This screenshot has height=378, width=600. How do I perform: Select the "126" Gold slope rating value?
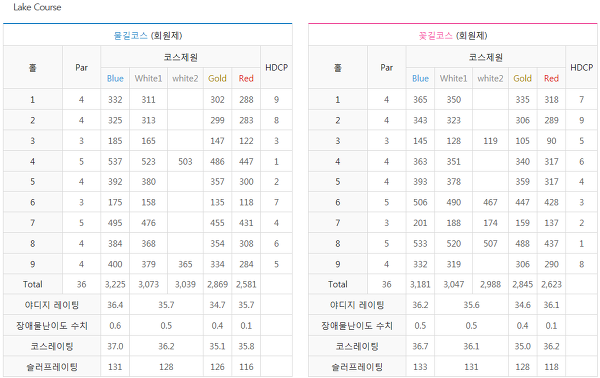pyautogui.click(x=217, y=367)
